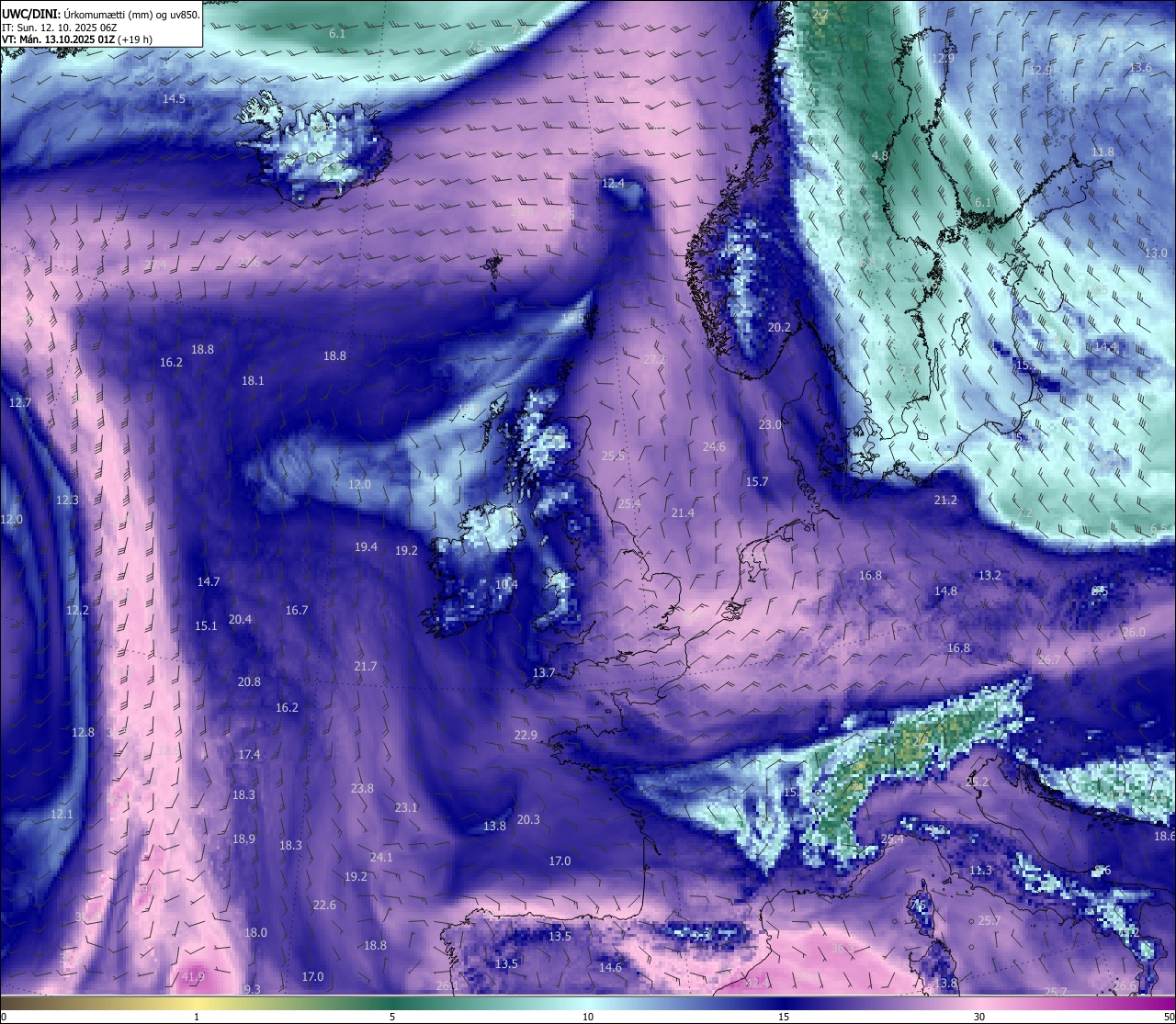The width and height of the screenshot is (1176, 1024).
Task: Click the 4.8 value over Sweden
Action: (879, 156)
